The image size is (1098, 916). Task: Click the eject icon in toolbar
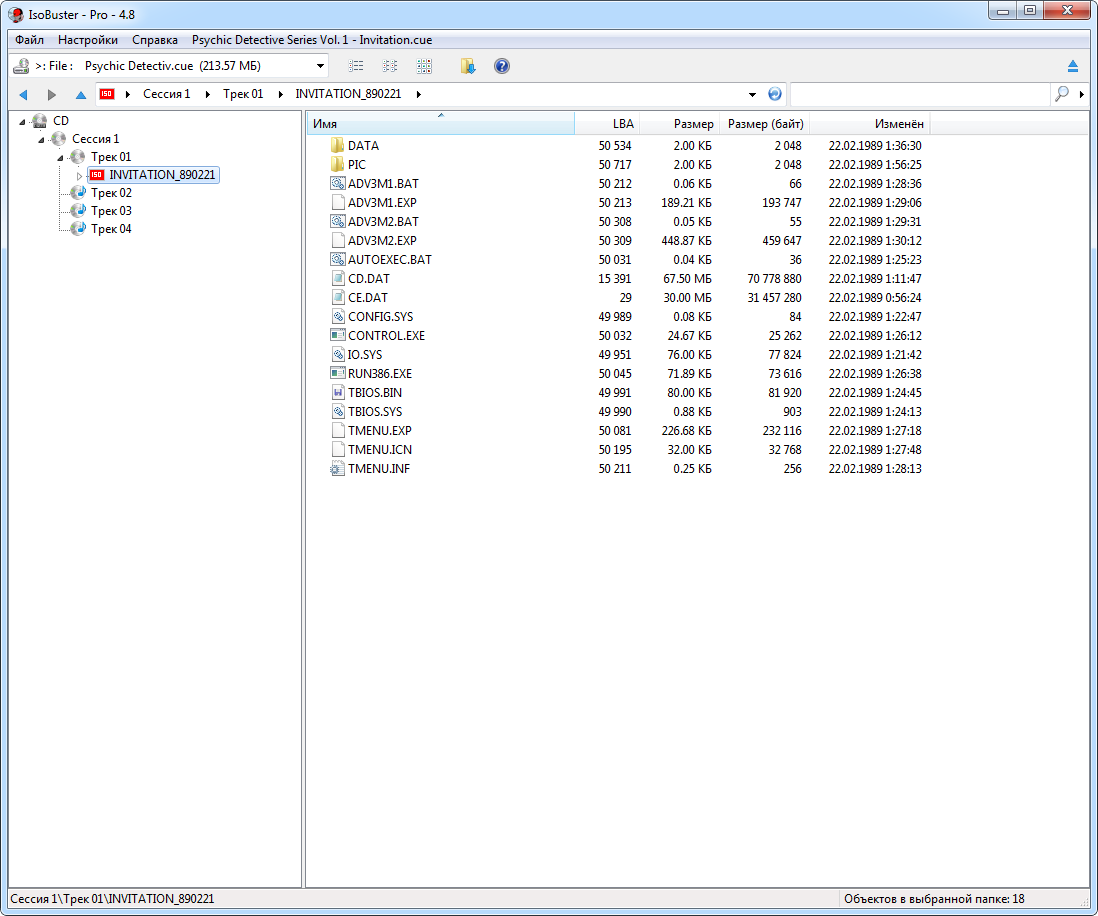(x=1073, y=66)
